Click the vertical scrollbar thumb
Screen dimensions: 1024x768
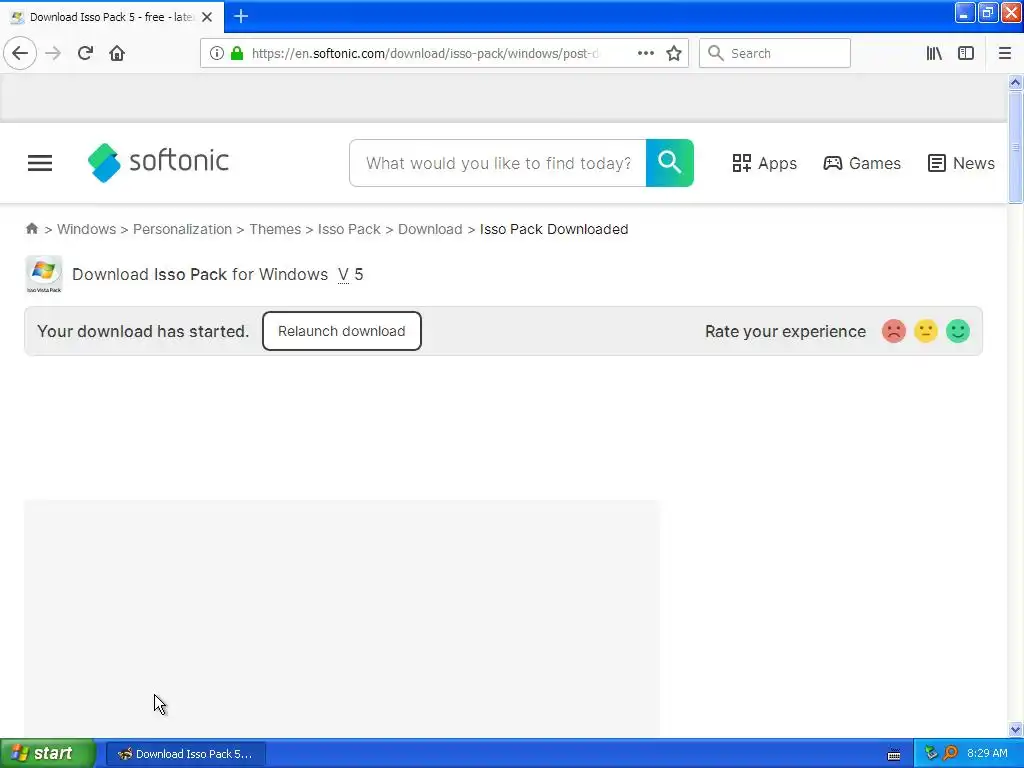[x=1015, y=148]
